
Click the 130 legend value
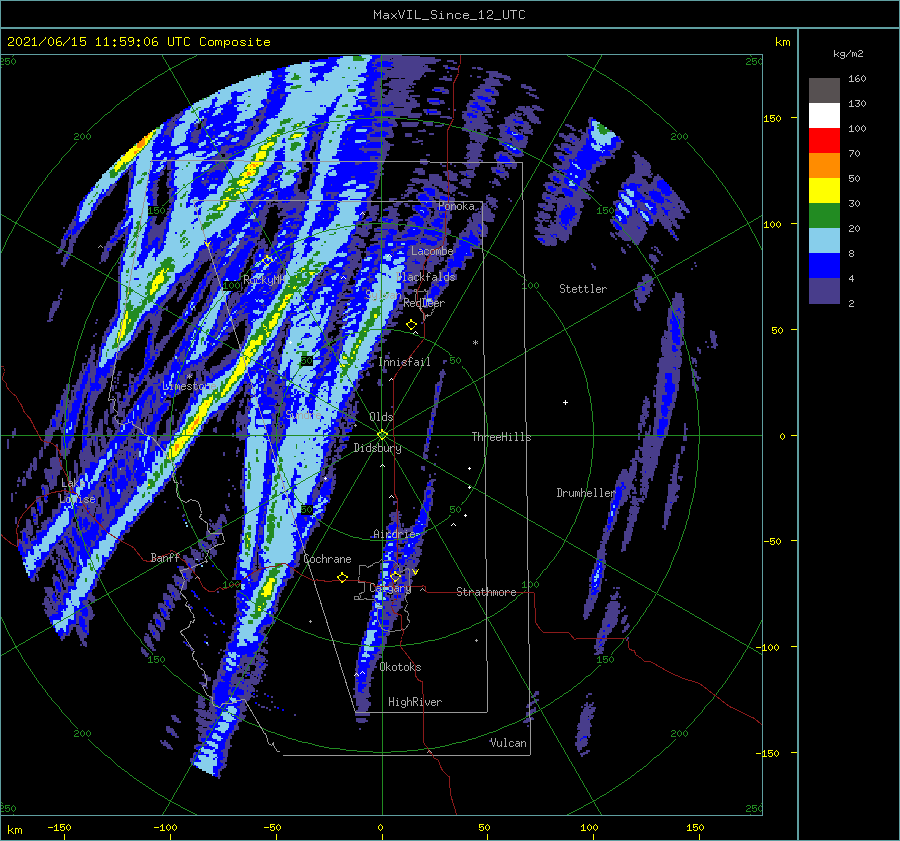pos(857,104)
